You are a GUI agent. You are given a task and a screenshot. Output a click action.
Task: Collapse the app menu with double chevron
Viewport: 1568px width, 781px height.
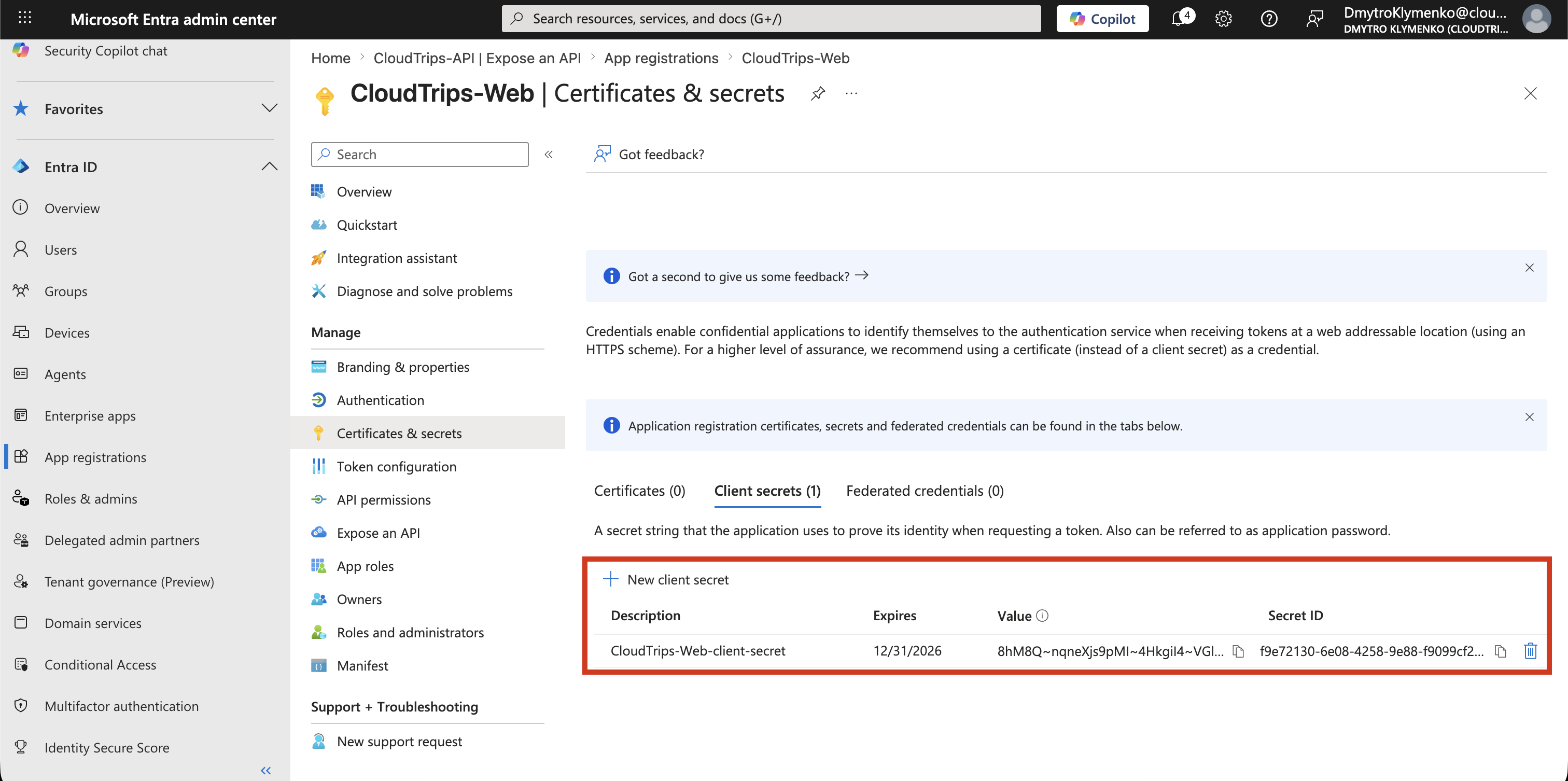(x=549, y=155)
